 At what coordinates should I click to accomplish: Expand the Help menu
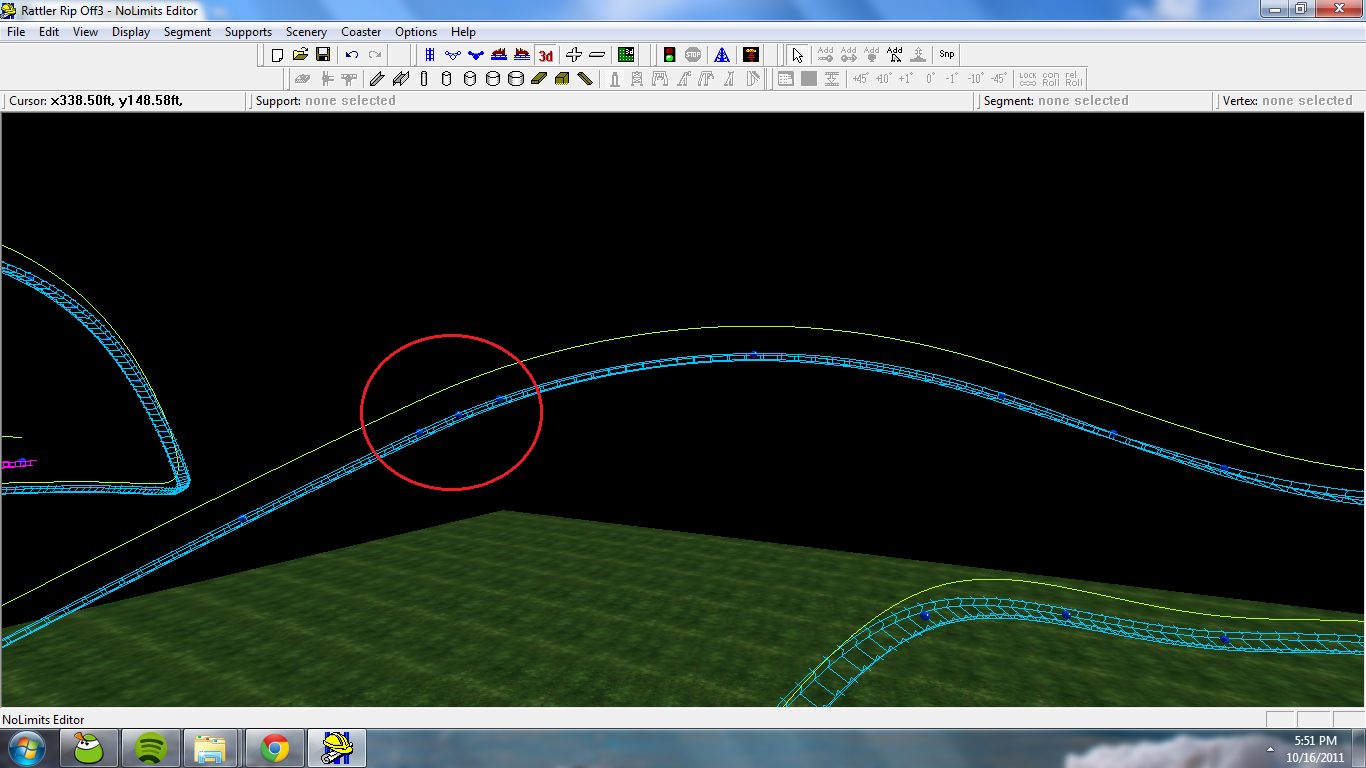463,32
